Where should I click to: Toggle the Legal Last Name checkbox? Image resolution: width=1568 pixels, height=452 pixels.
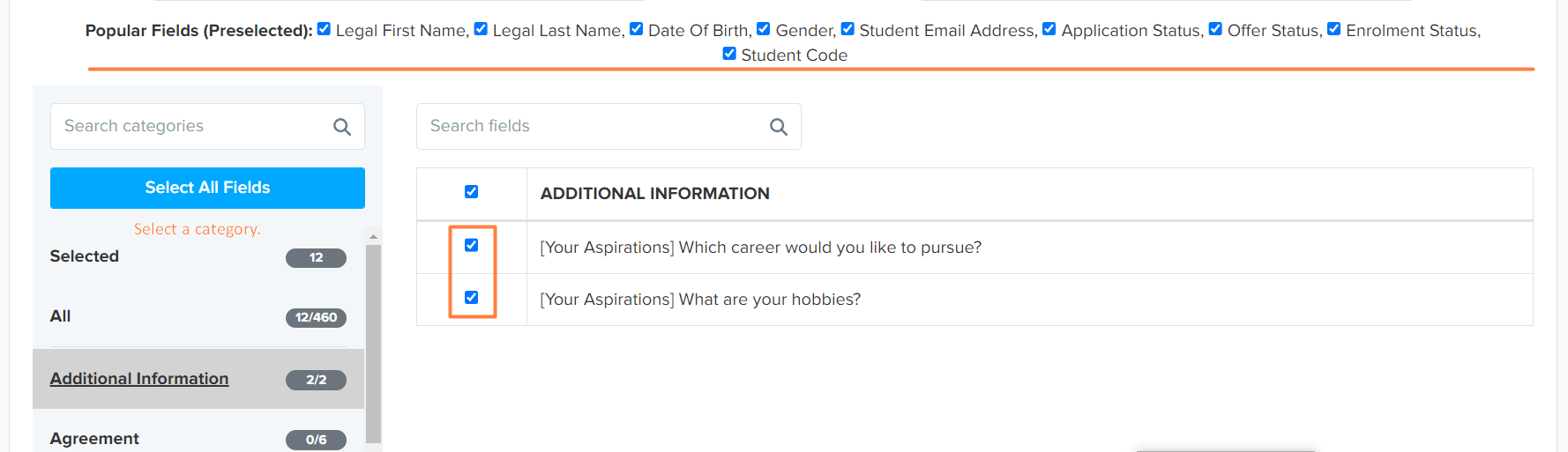(x=481, y=29)
